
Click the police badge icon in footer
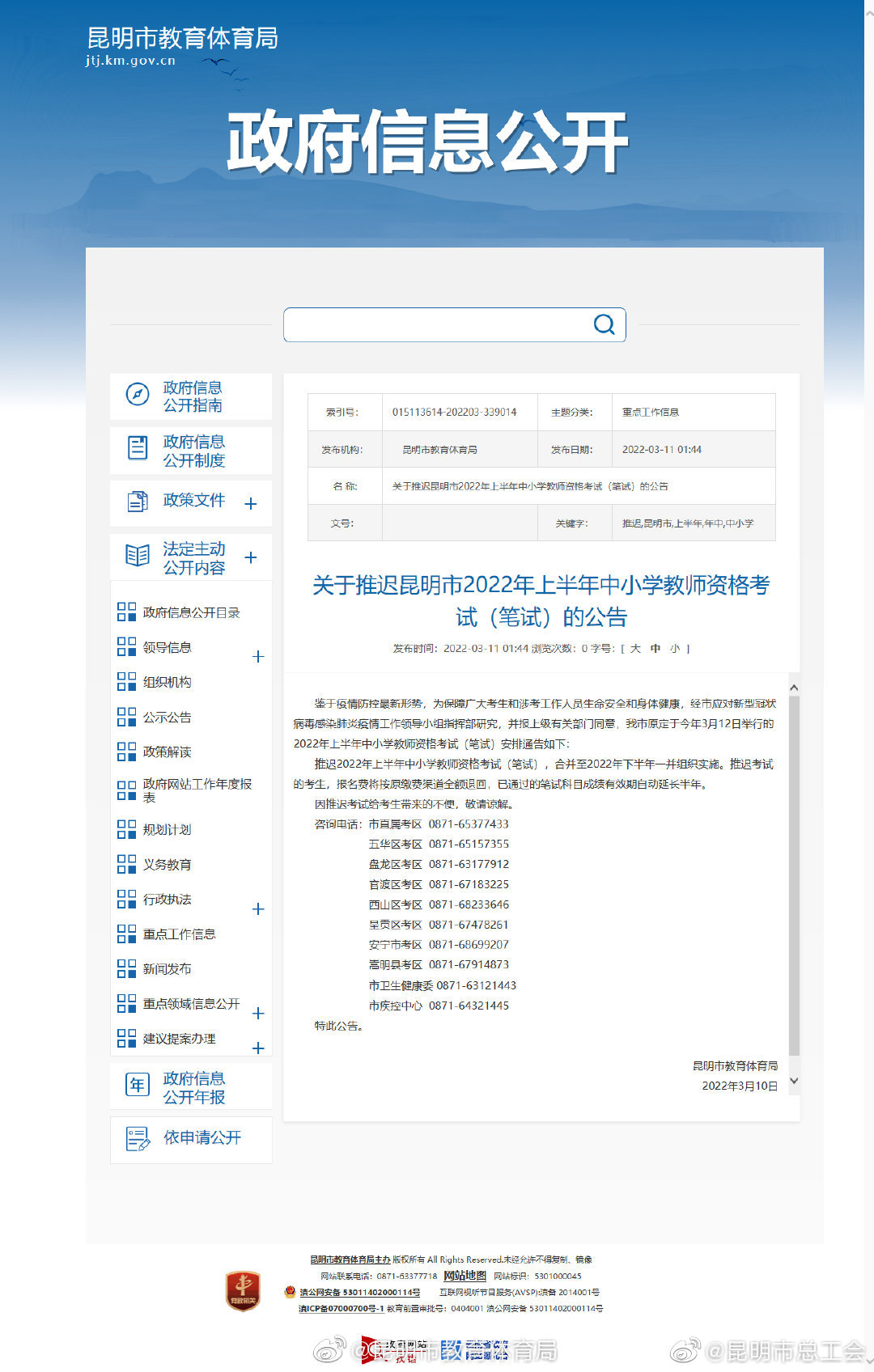[290, 1292]
